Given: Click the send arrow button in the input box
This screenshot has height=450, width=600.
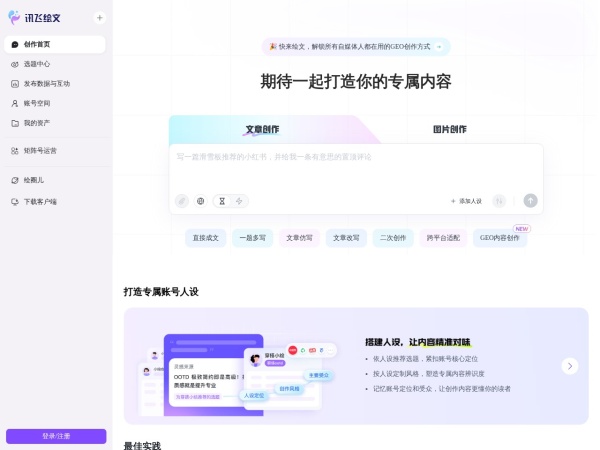Looking at the screenshot, I should click(530, 201).
